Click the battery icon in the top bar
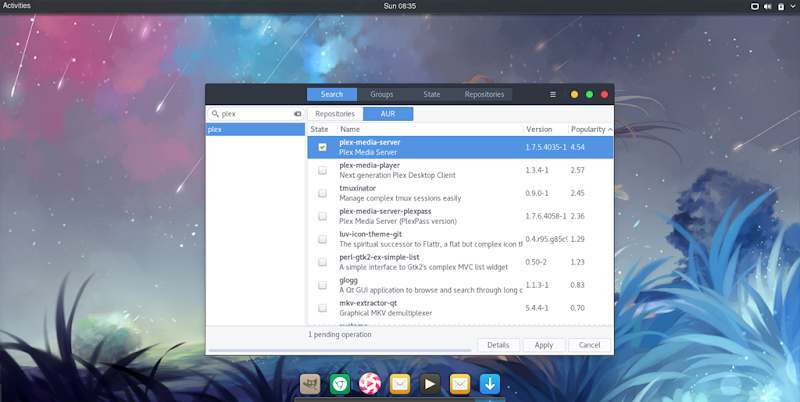This screenshot has height=402, width=800. click(781, 6)
